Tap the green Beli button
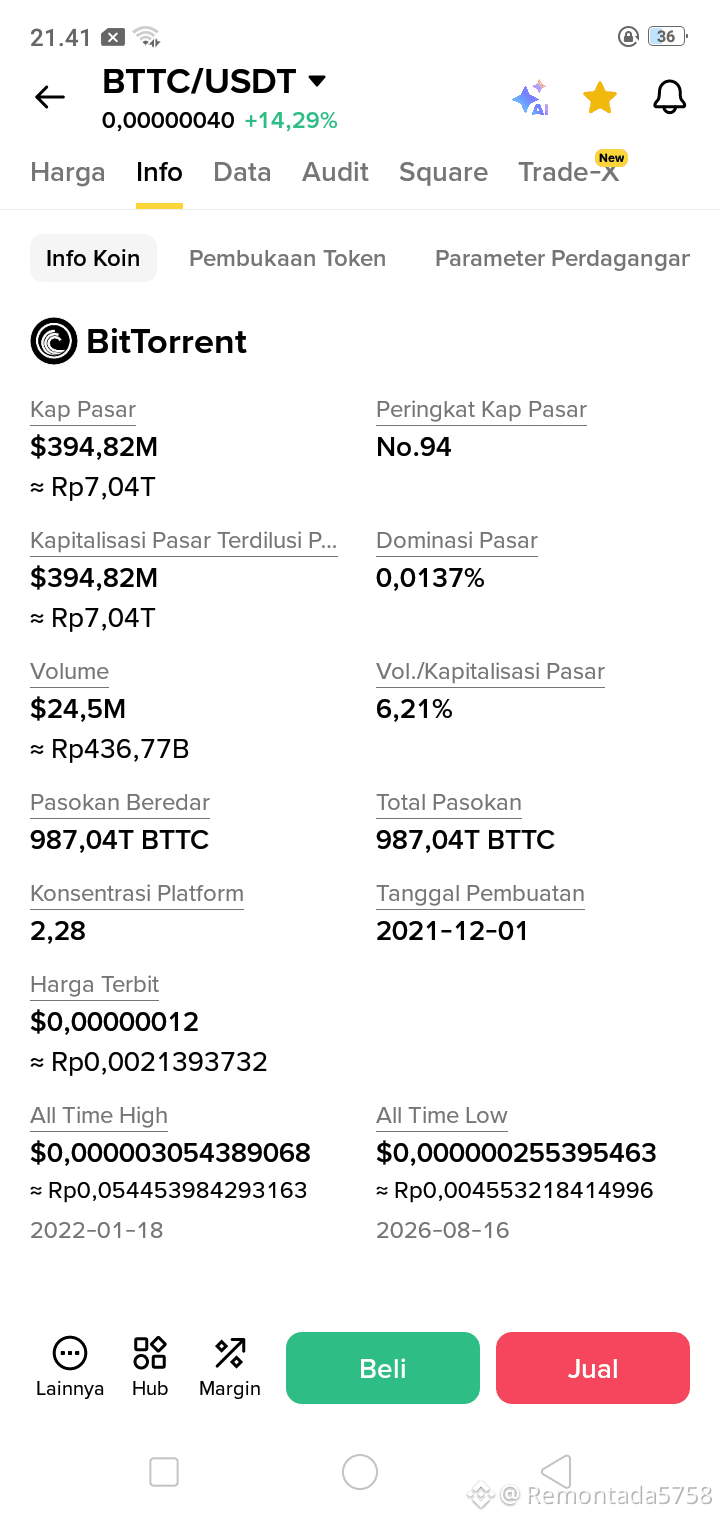 [x=383, y=1368]
